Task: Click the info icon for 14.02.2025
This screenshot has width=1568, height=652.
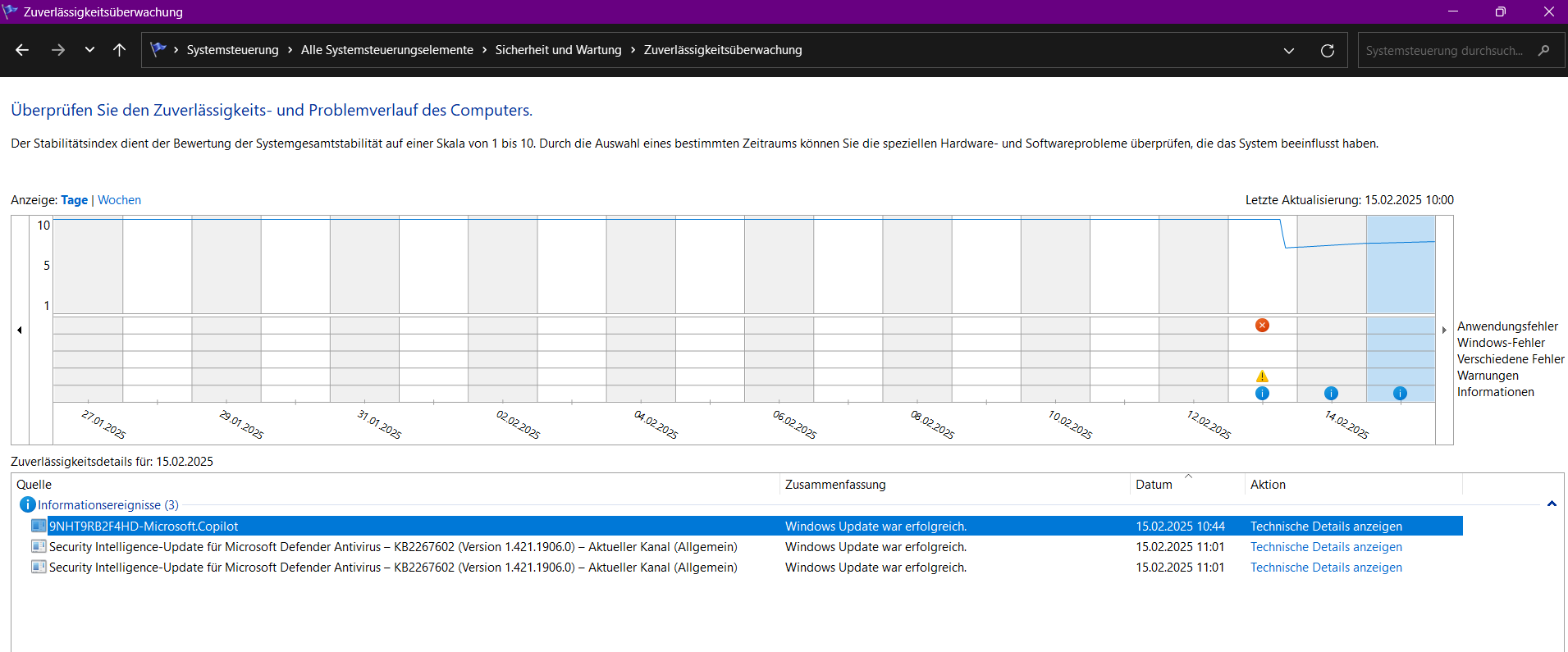Action: click(1331, 394)
